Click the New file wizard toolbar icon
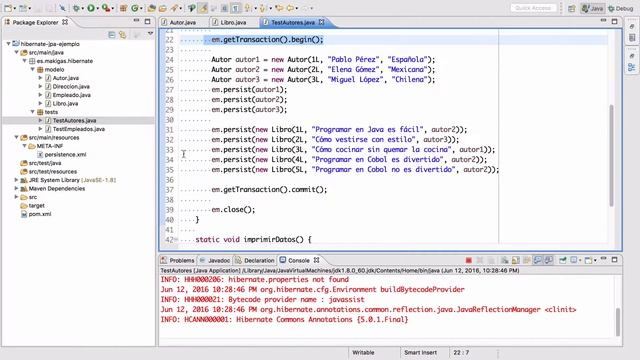 click(x=8, y=8)
